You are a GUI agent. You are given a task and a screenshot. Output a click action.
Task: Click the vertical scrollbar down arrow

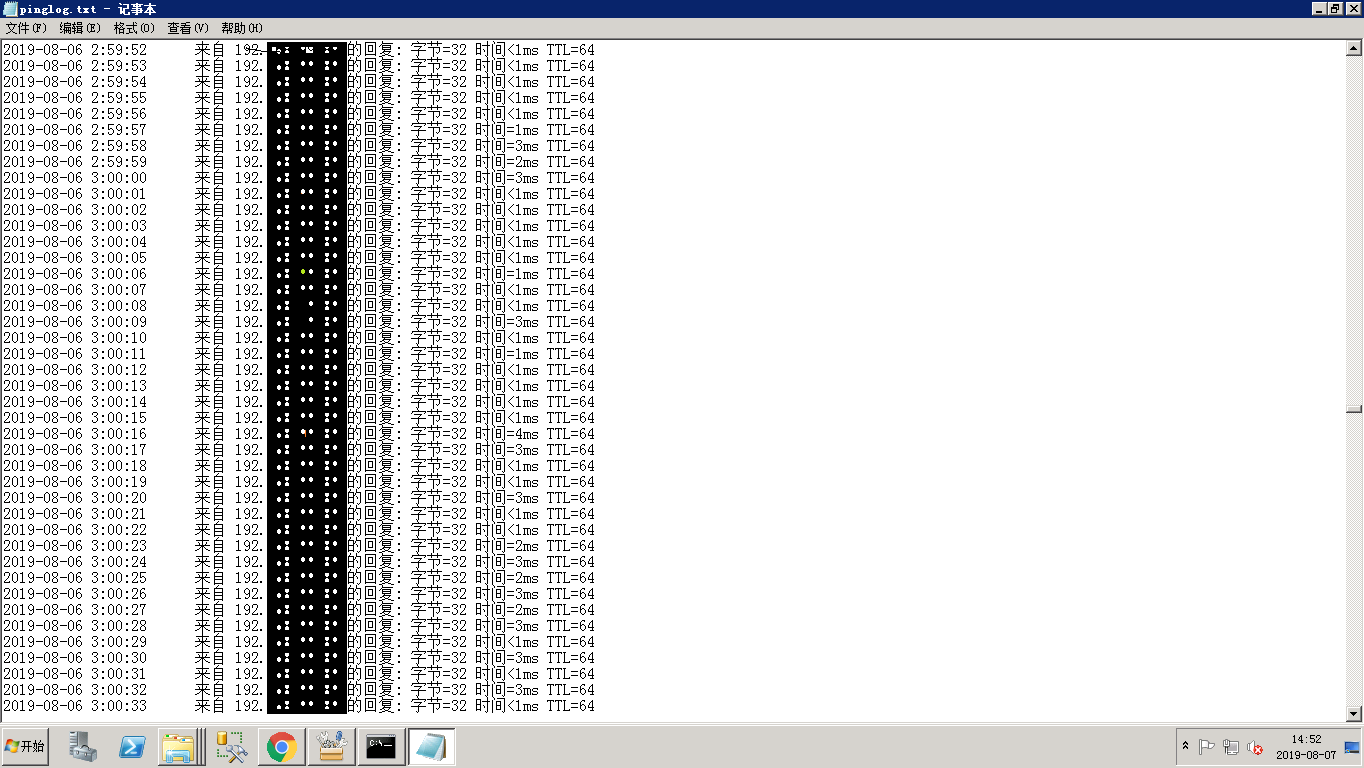pos(1354,714)
